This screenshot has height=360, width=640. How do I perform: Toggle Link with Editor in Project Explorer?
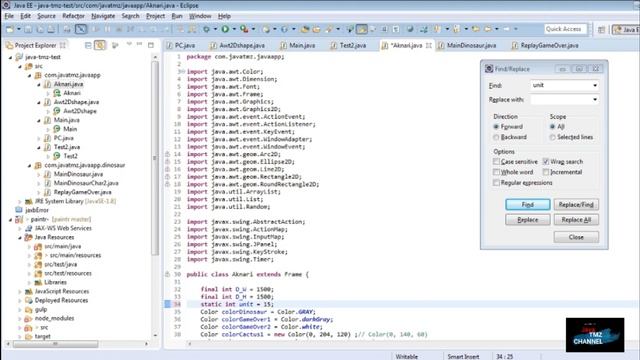[x=100, y=45]
